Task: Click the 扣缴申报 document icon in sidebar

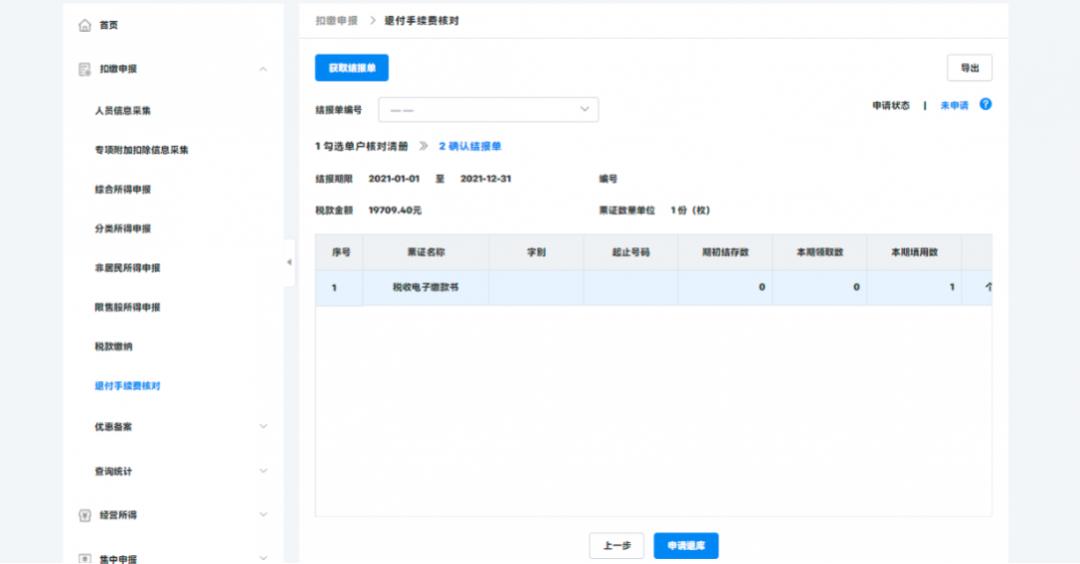Action: tap(85, 69)
